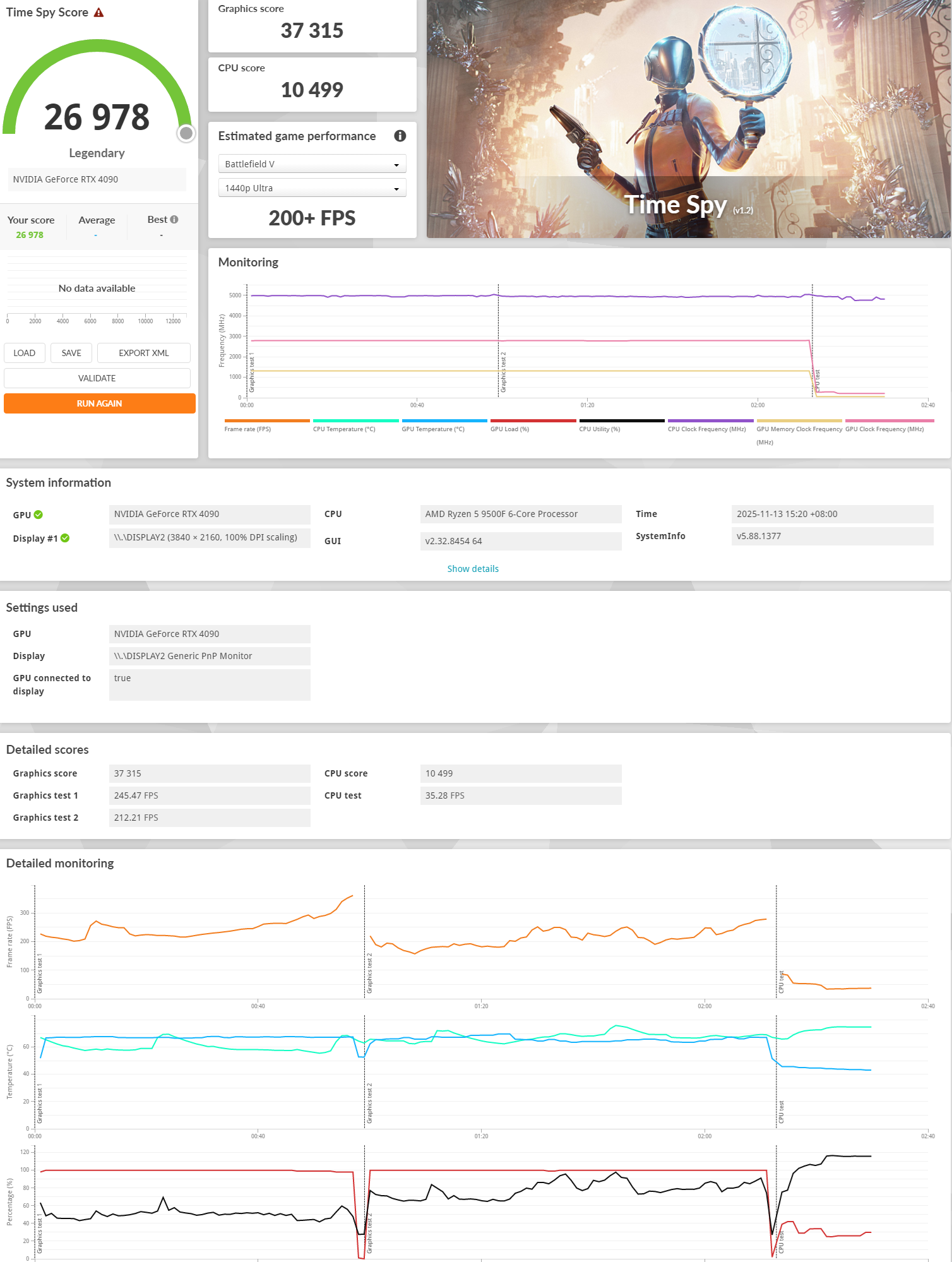Open the 1440p Ultra resolution dropdown

coord(312,188)
